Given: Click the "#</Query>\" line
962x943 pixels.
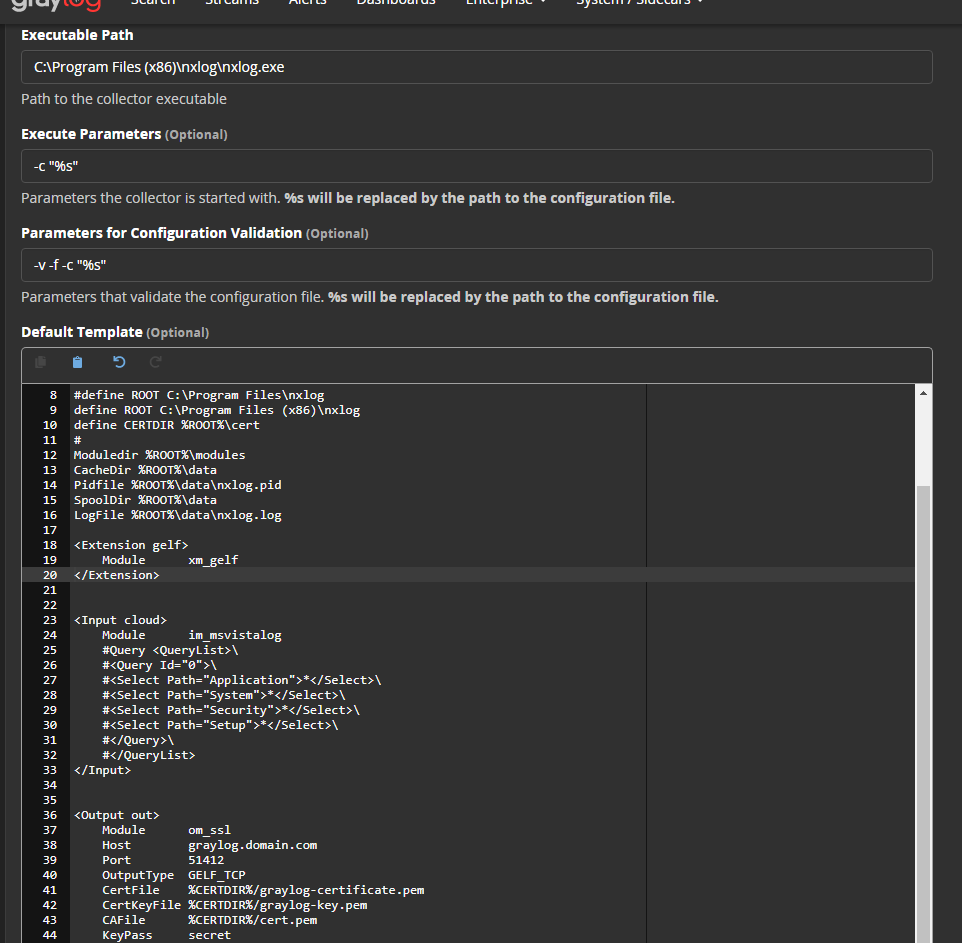Looking at the screenshot, I should pos(138,741).
